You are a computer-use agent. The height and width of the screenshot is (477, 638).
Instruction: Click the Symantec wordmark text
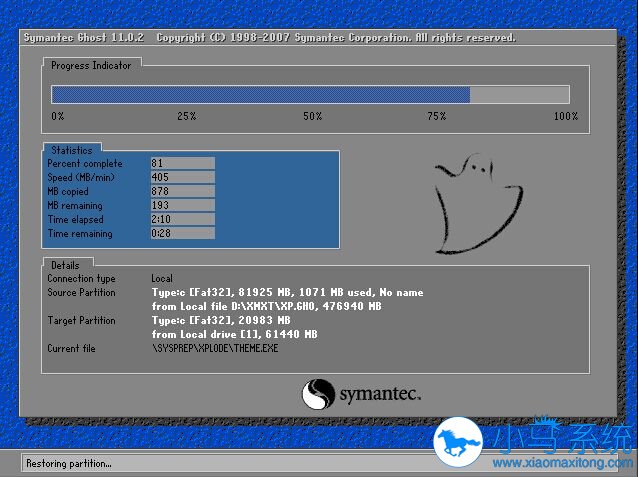(x=380, y=394)
